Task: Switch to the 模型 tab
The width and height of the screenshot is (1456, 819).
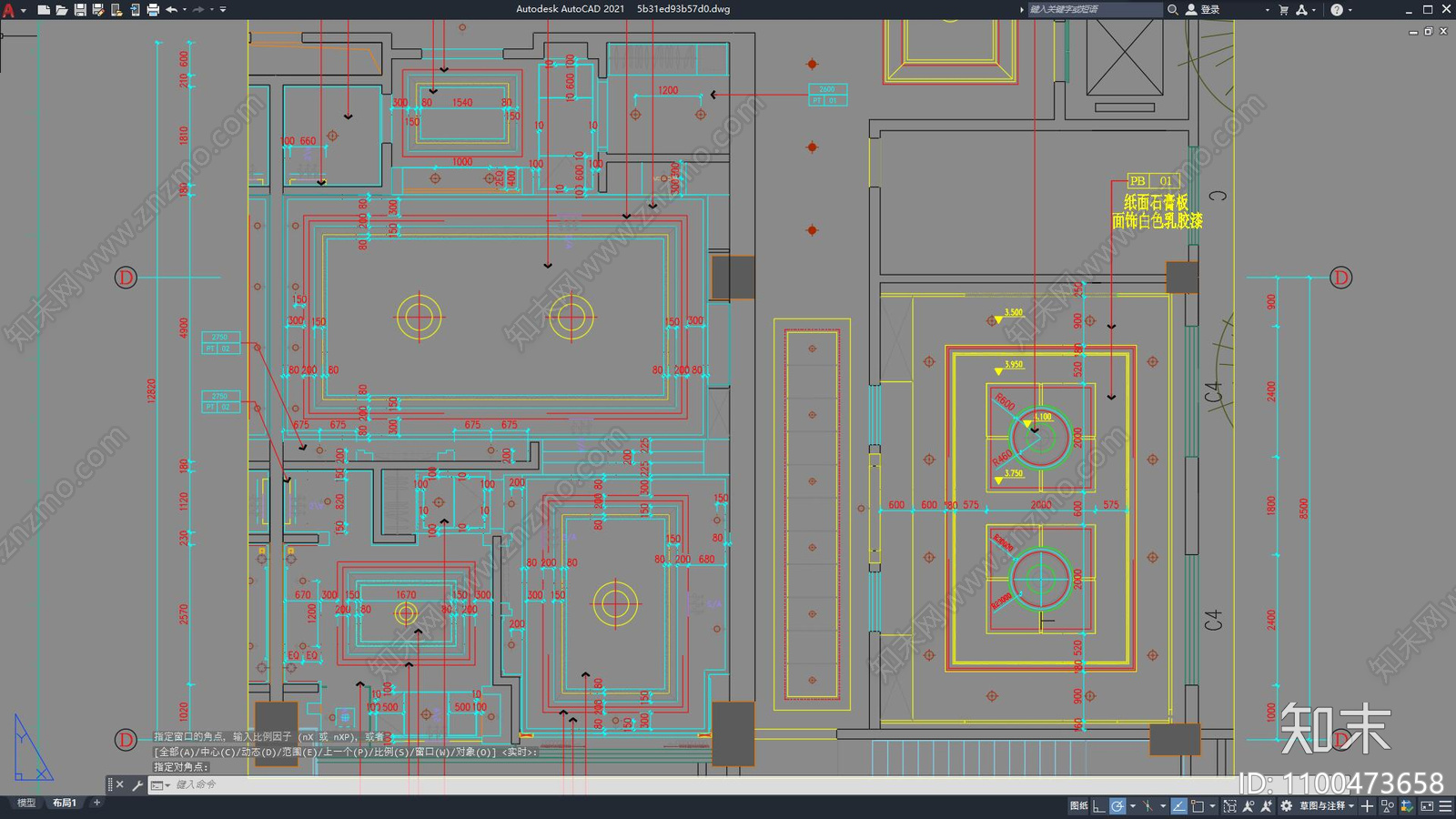Action: (x=26, y=803)
